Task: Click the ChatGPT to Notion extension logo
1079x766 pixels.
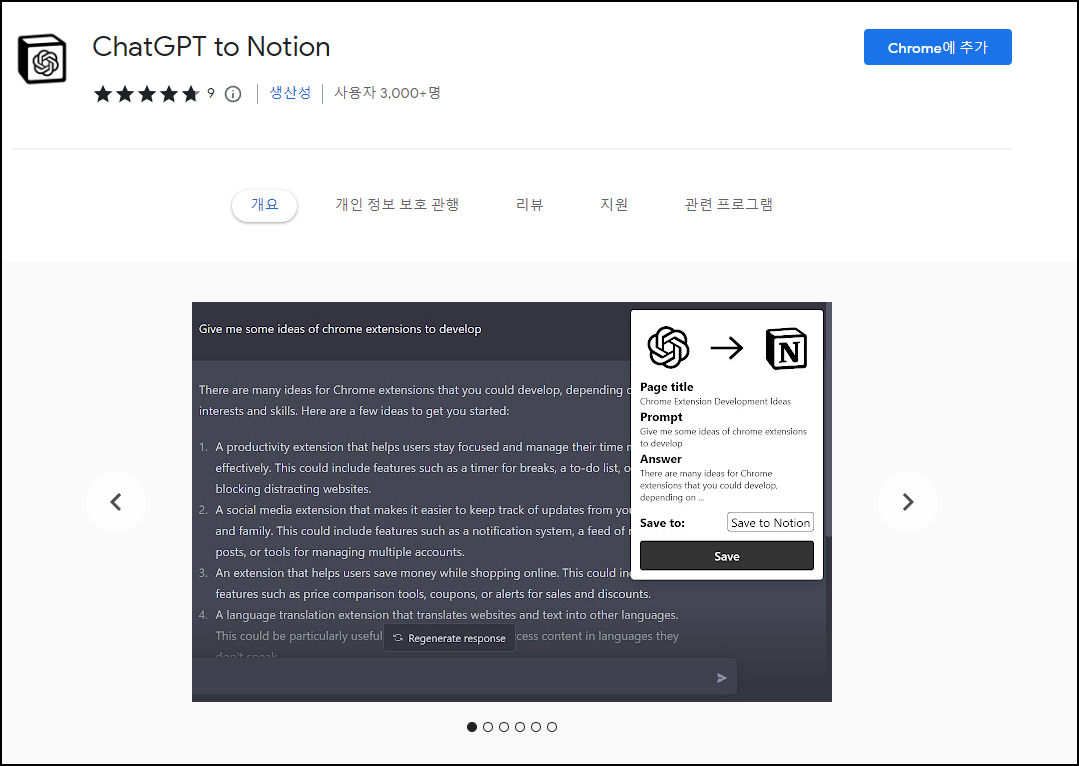Action: point(42,59)
